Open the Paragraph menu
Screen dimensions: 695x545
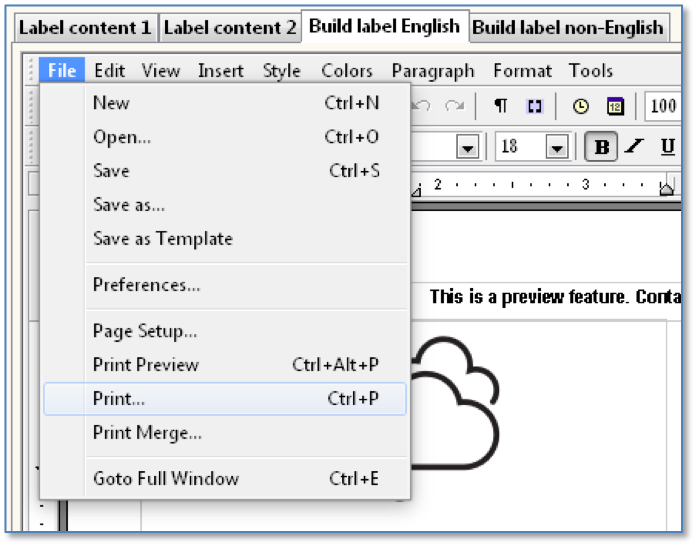(x=433, y=70)
